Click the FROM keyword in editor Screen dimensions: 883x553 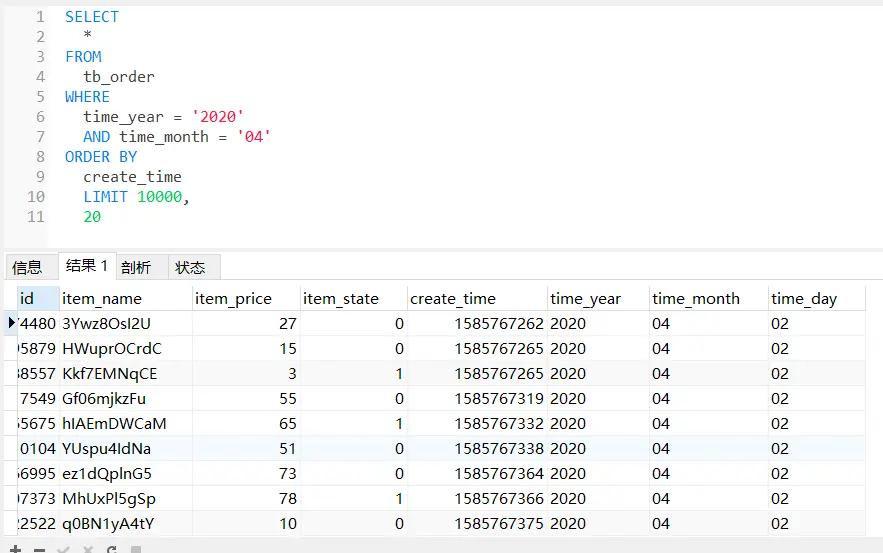pos(83,57)
